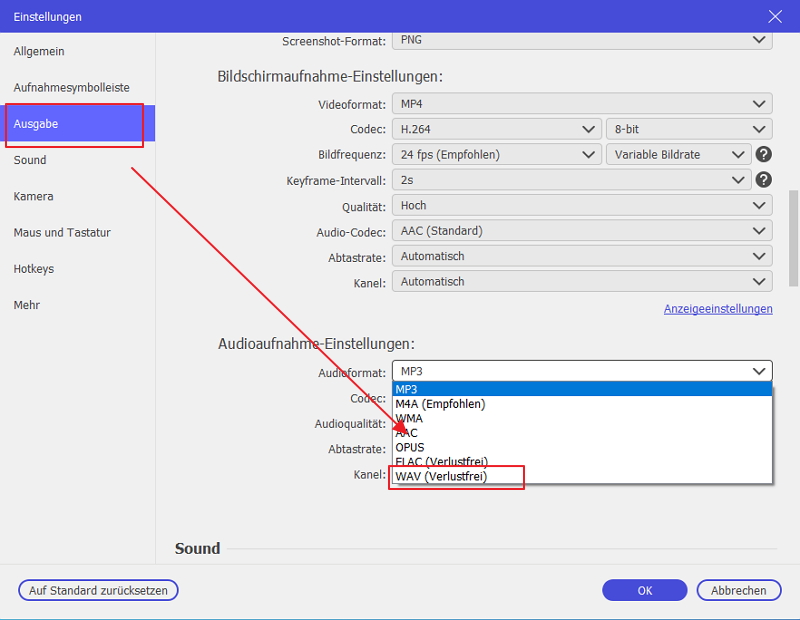Open the Qualität Hoch dropdown

point(581,205)
